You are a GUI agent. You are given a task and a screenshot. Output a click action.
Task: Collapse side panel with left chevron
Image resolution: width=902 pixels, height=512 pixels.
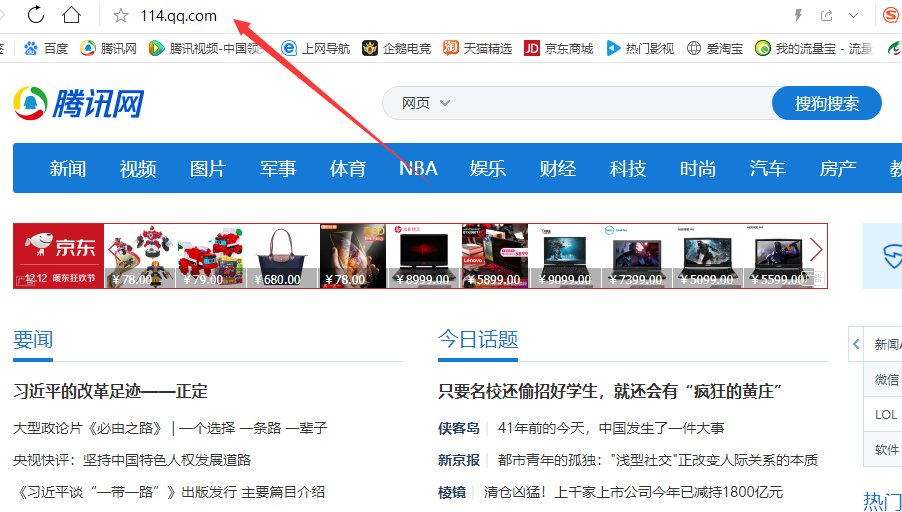point(856,344)
